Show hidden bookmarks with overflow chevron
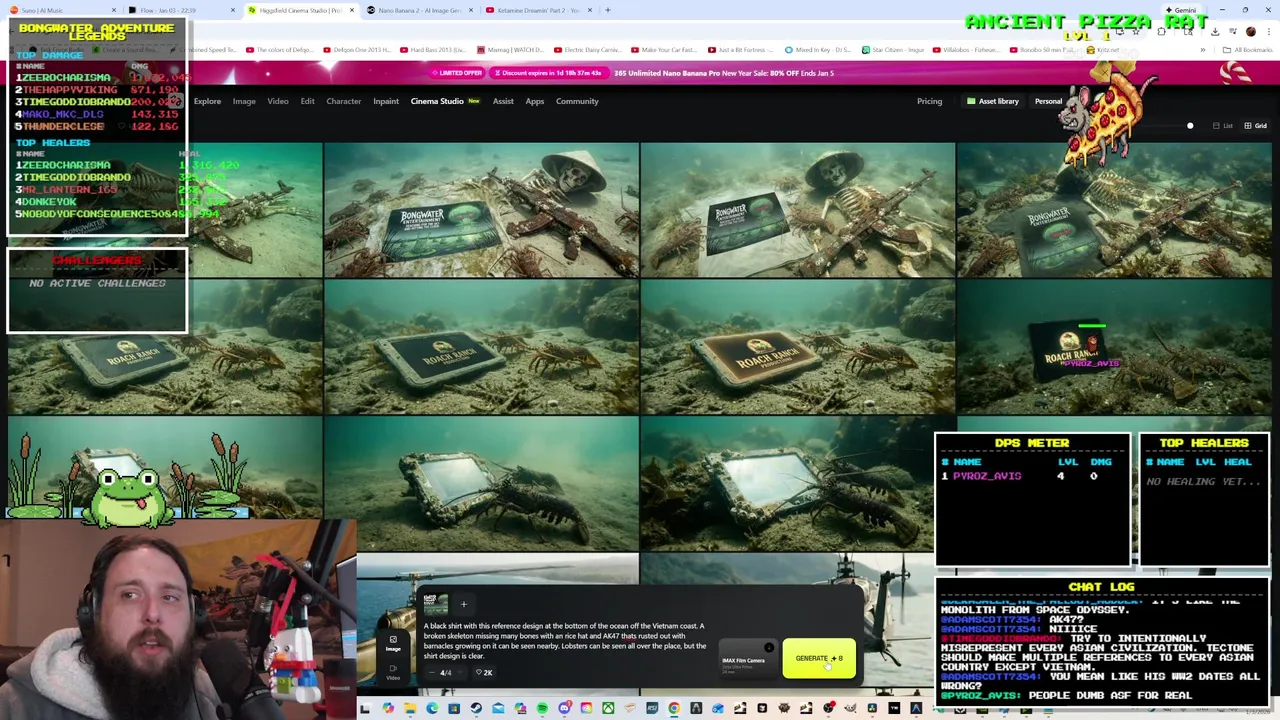Viewport: 1280px width, 720px height. point(1204,50)
